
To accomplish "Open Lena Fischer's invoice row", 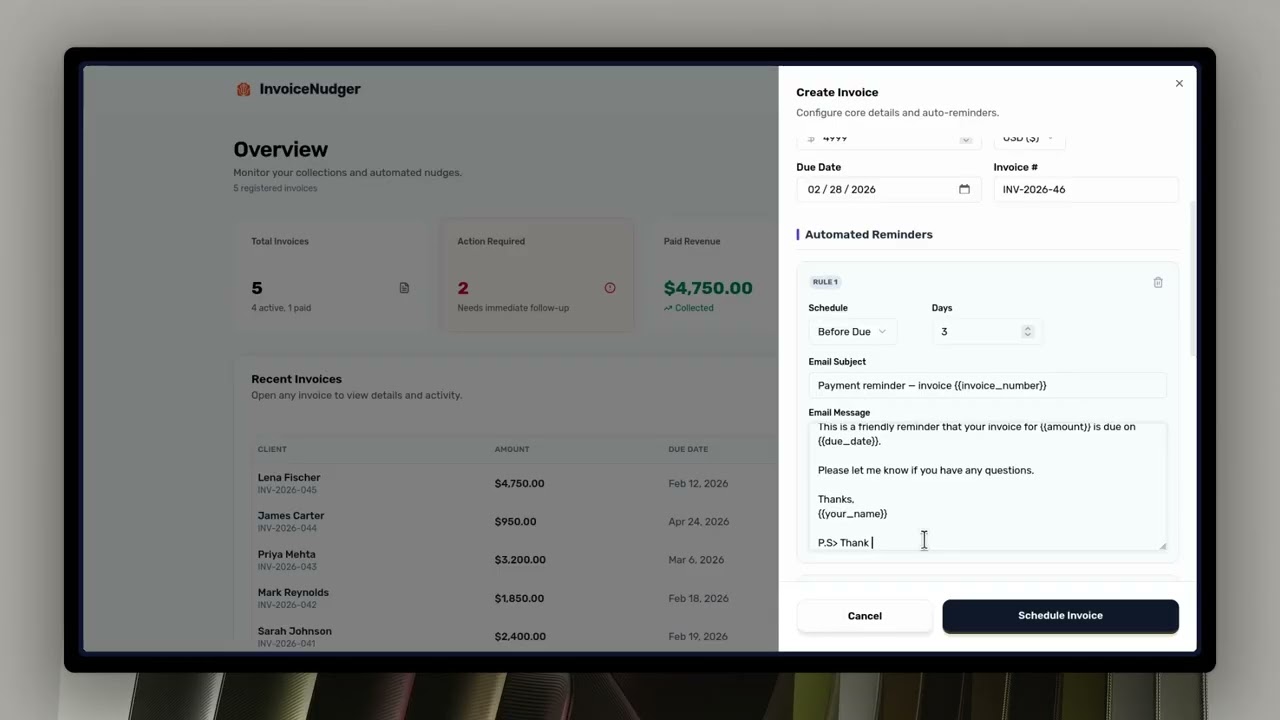I will tap(515, 484).
